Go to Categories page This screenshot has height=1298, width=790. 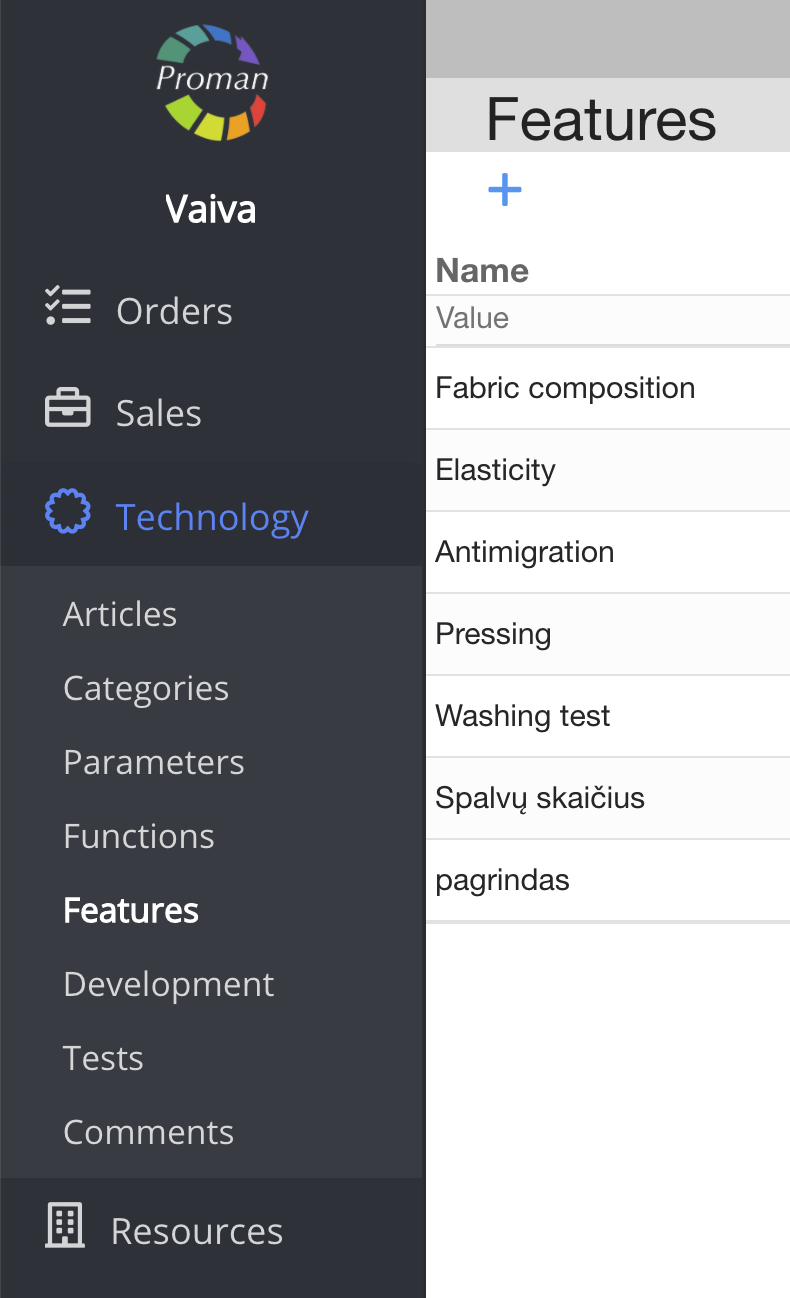(146, 688)
